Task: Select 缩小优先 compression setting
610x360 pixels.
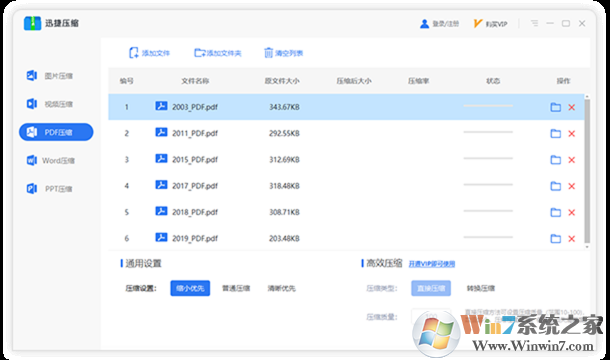Action: [x=190, y=288]
